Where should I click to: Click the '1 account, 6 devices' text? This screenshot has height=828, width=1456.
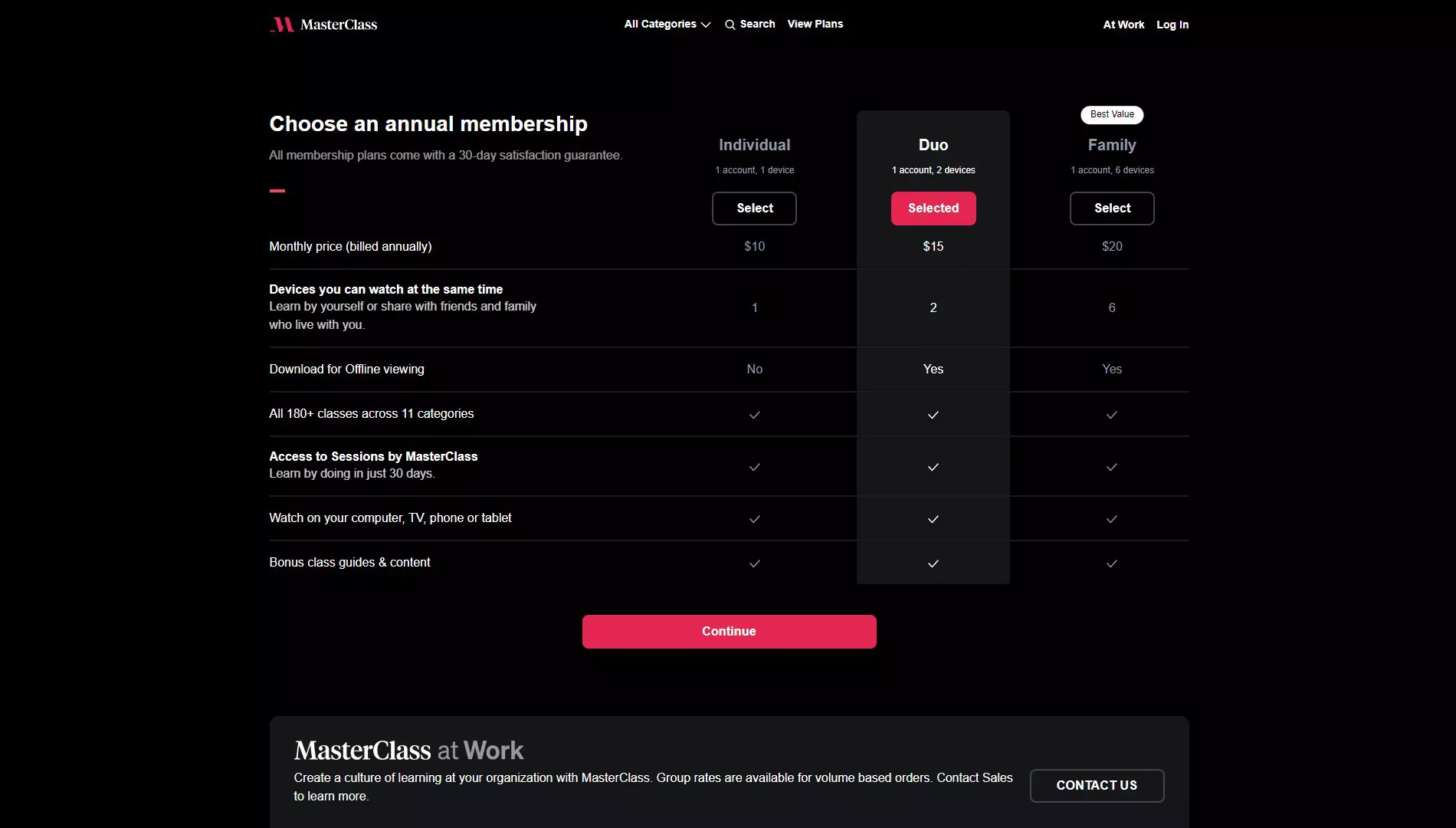point(1112,170)
